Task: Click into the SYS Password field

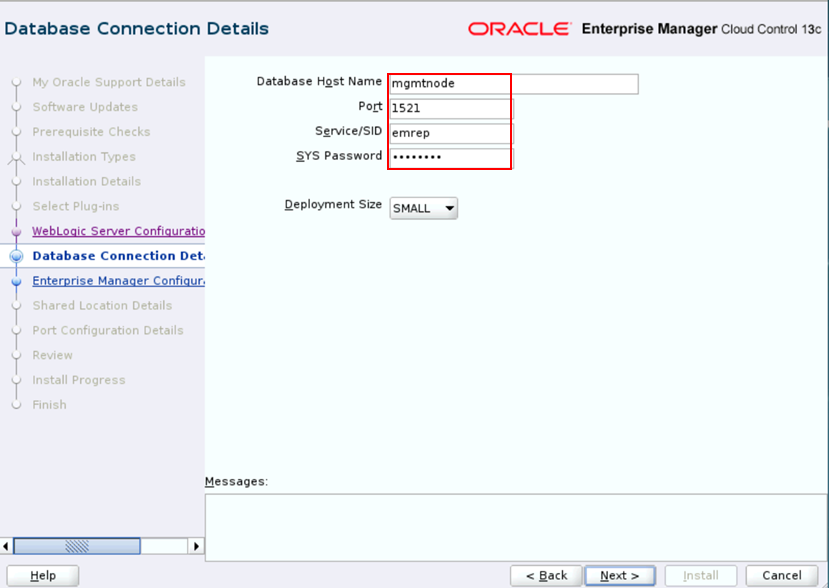Action: click(x=451, y=158)
